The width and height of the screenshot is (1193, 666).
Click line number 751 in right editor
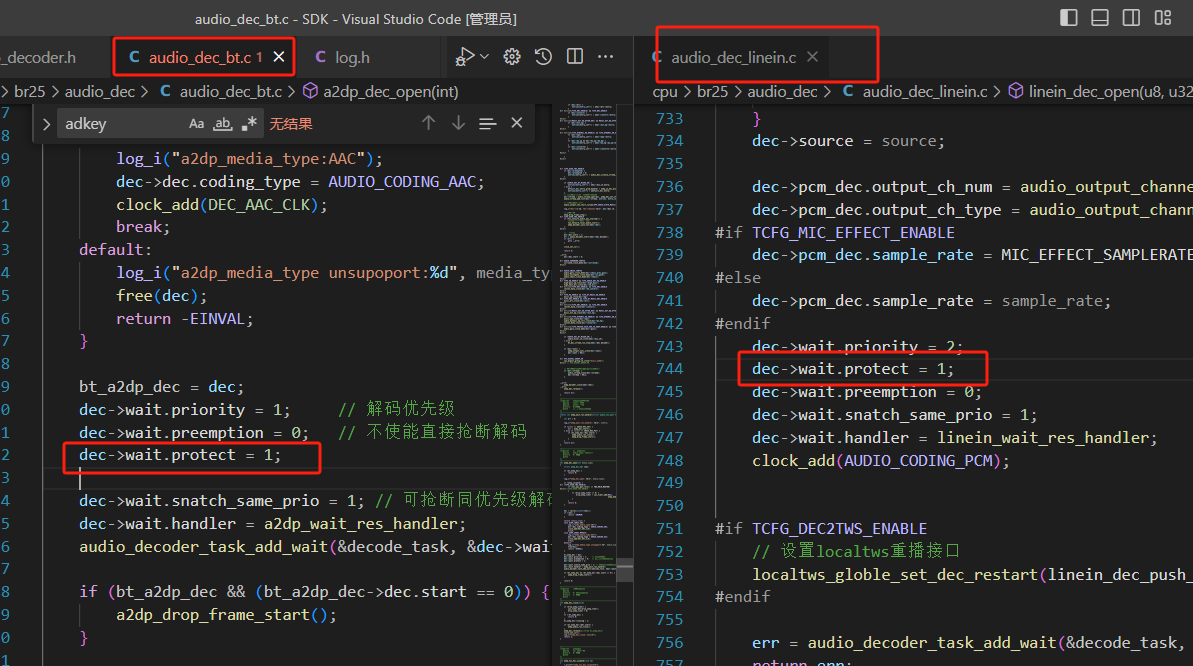coord(670,529)
